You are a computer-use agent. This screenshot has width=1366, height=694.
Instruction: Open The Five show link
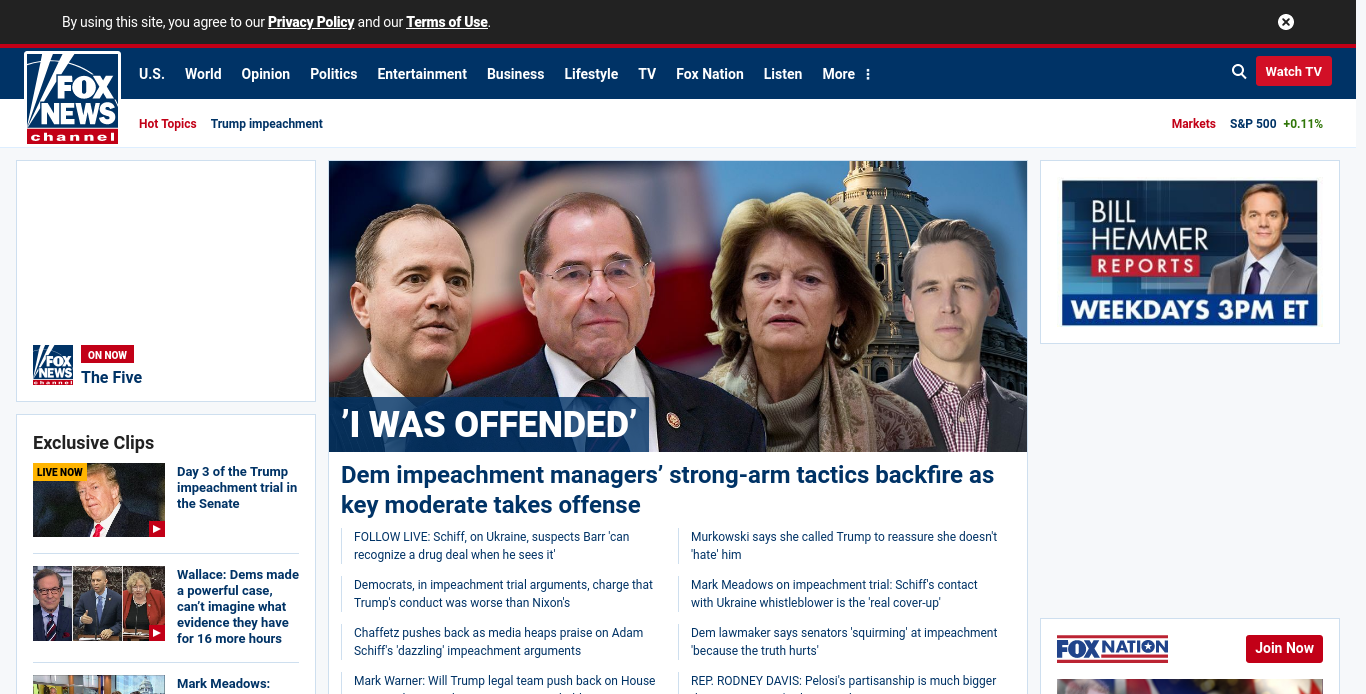(112, 377)
